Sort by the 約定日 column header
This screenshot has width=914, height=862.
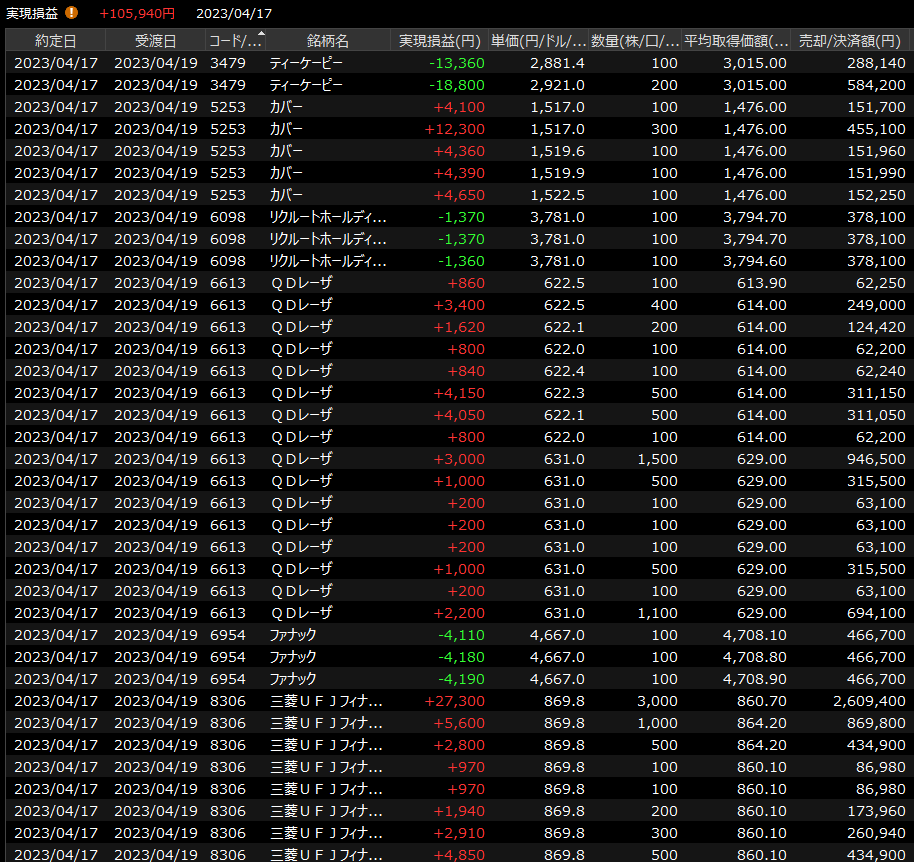click(55, 41)
